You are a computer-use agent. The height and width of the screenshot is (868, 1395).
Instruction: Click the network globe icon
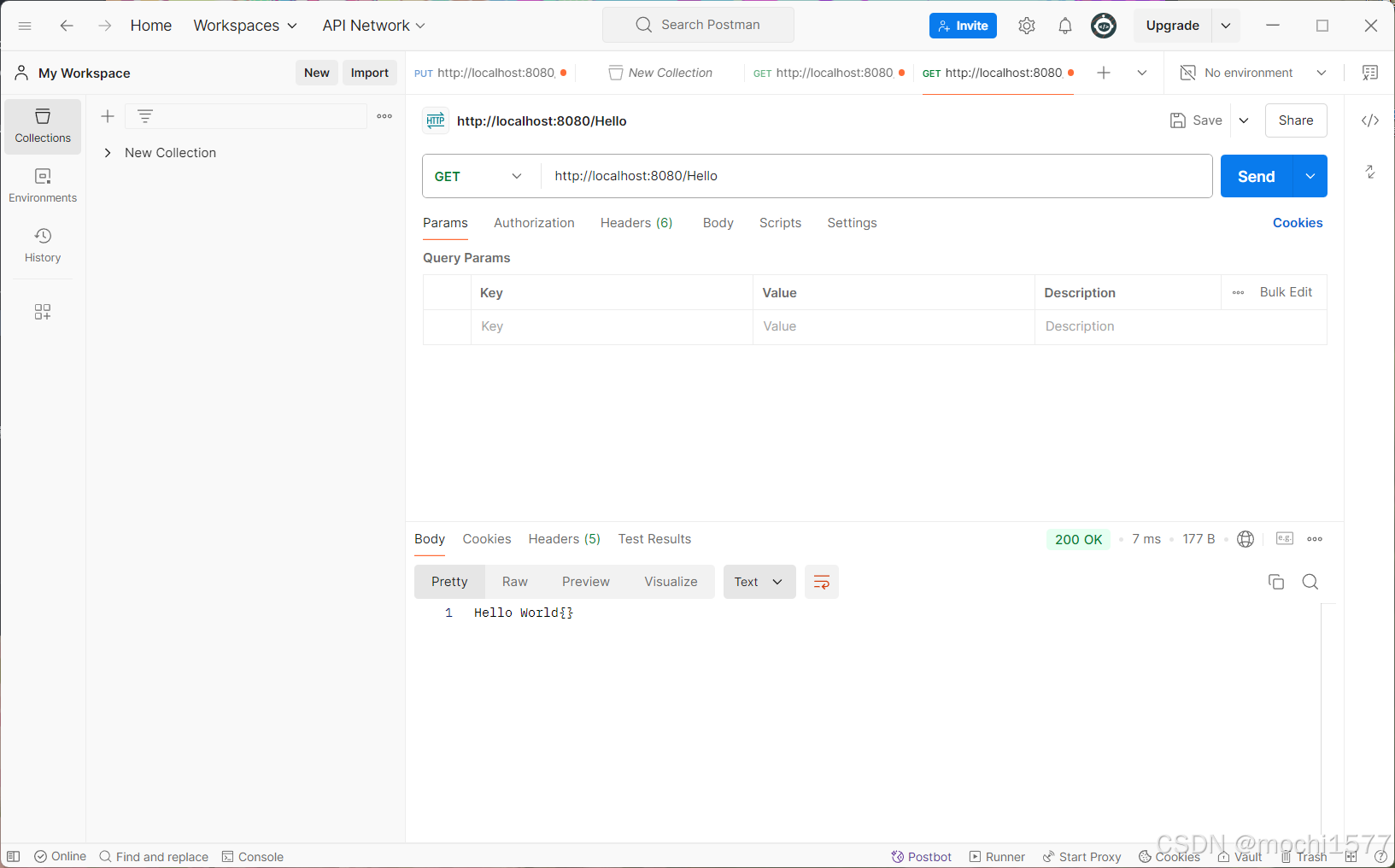pos(1246,539)
